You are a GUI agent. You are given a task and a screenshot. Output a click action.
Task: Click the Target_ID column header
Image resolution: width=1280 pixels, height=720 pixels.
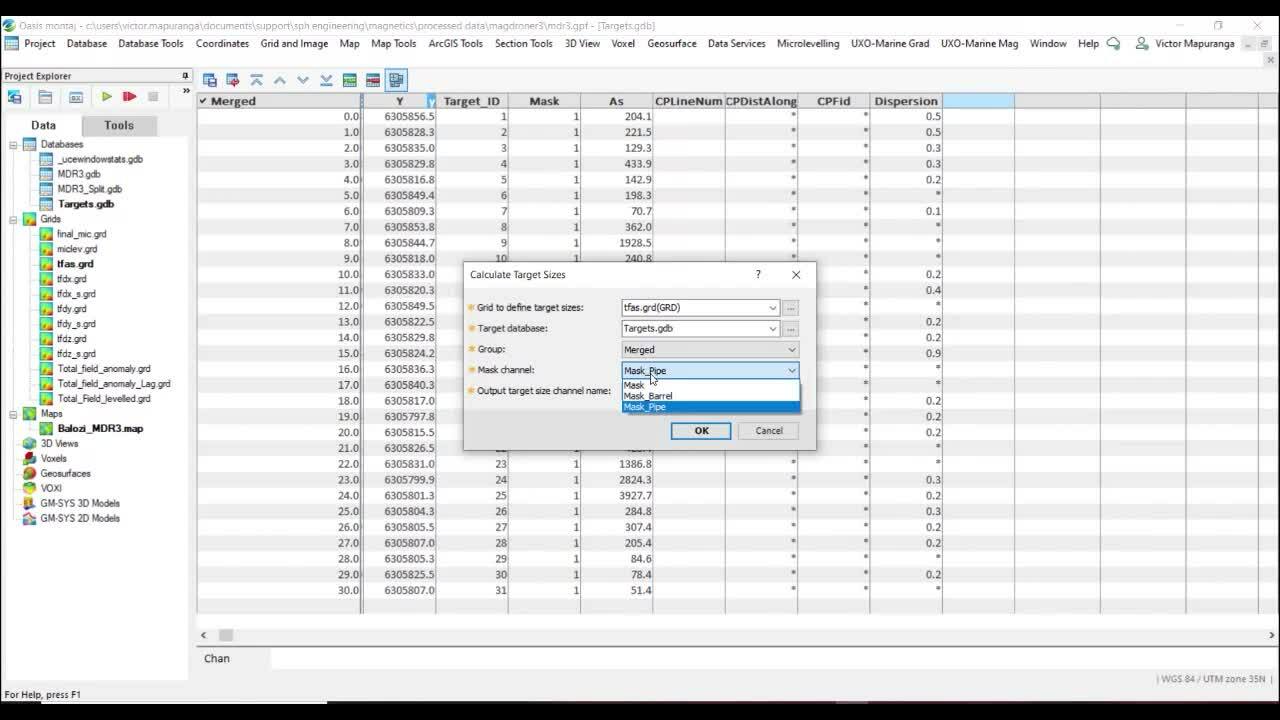click(x=471, y=101)
